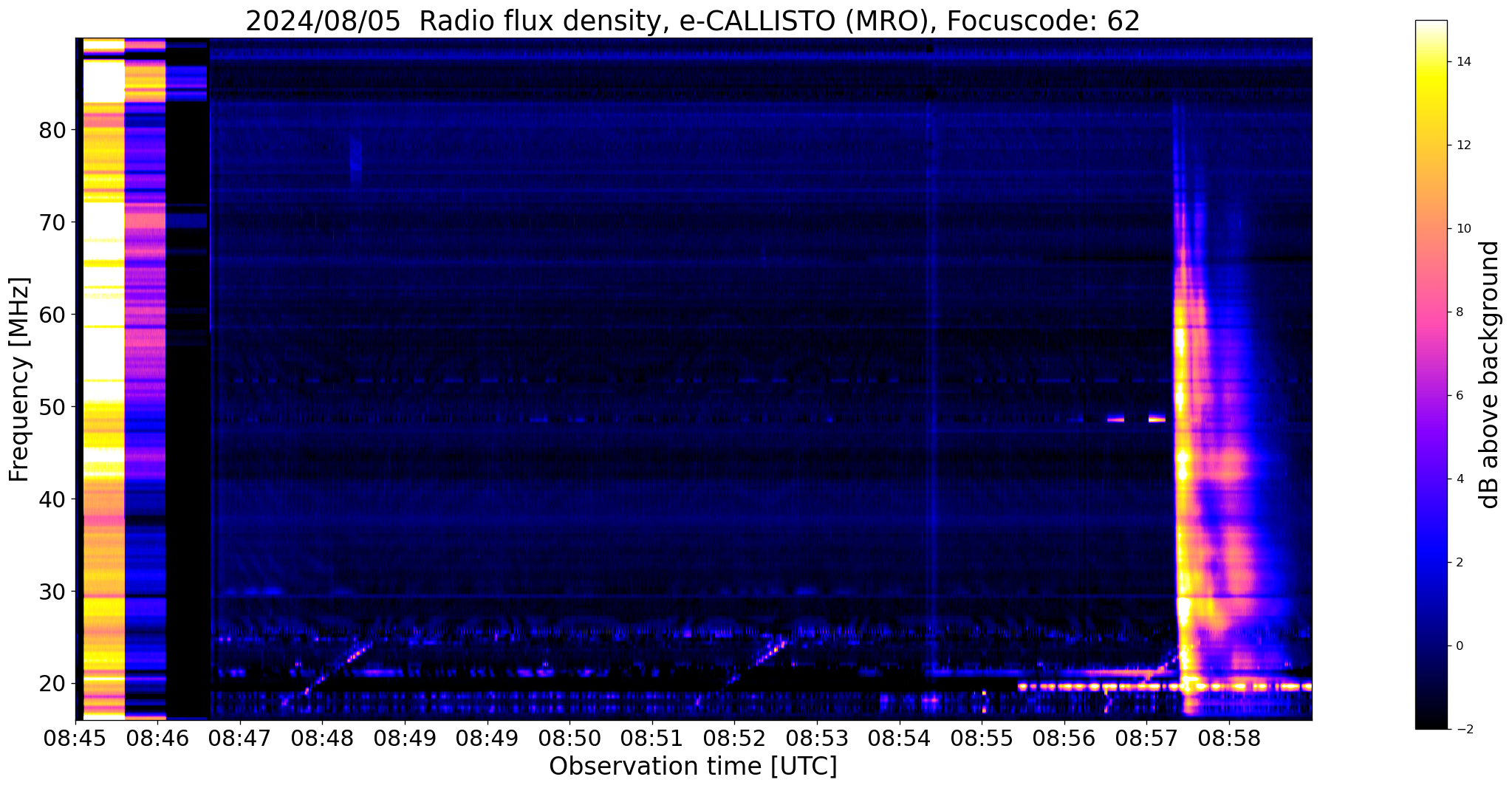
Task: Click the colorbar tick label '6'
Action: point(1459,396)
